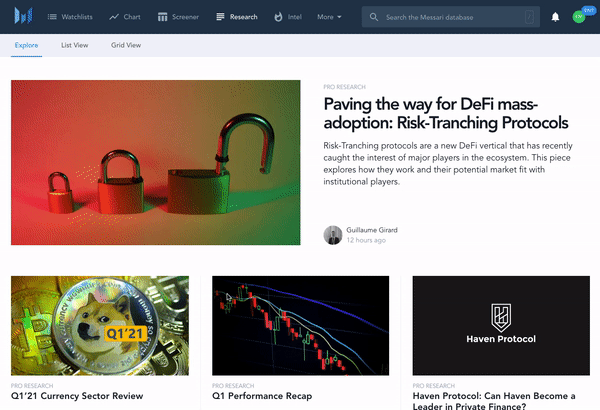Open the Screener page
Viewport: 600px width, 410px height.
(178, 17)
